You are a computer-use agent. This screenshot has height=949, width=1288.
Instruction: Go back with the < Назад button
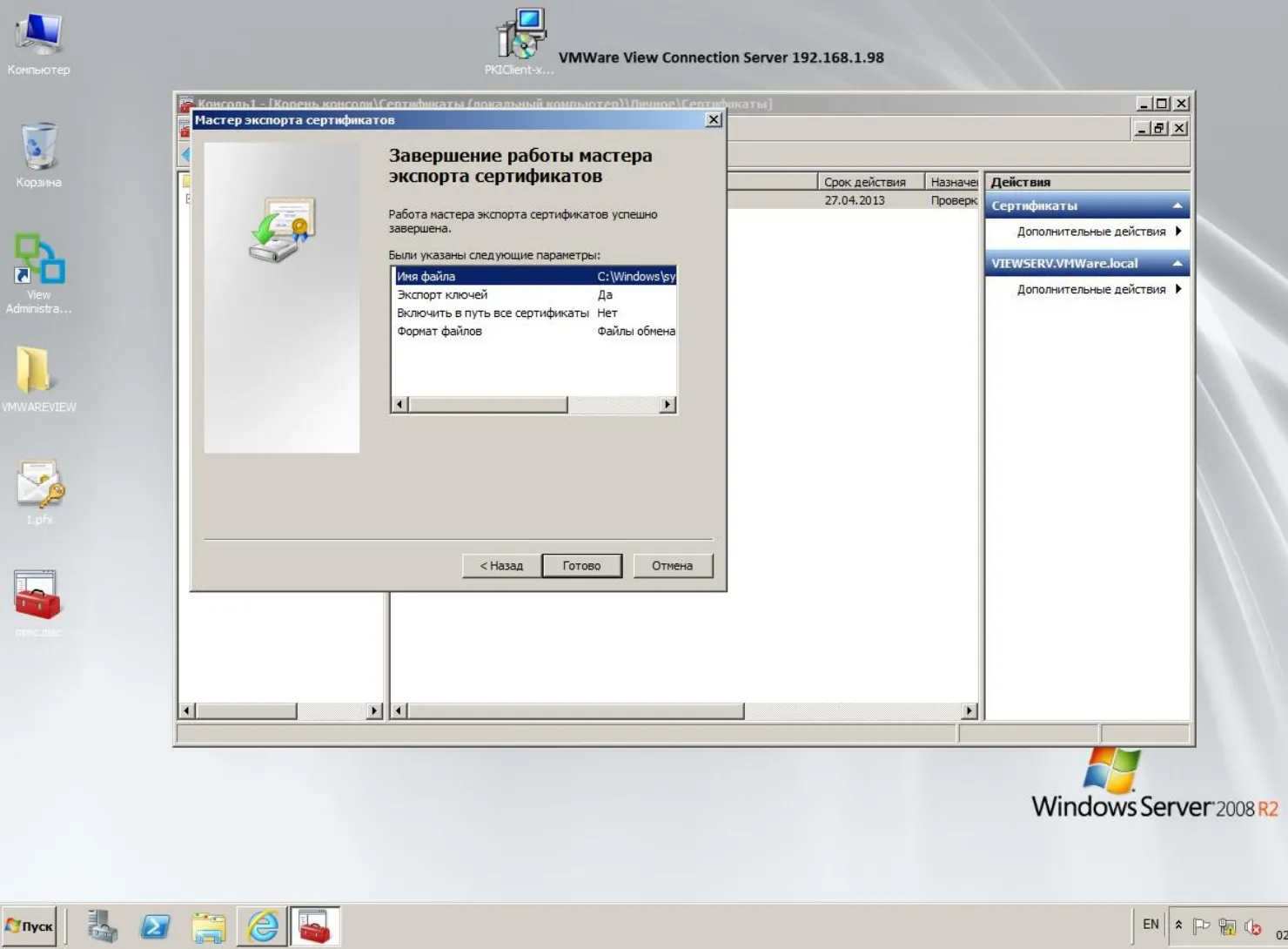[501, 566]
